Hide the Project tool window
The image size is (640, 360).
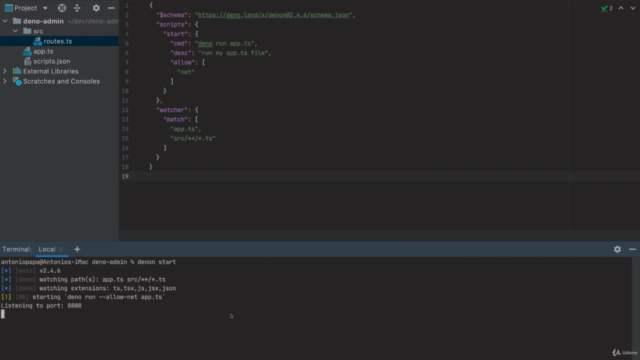point(111,8)
